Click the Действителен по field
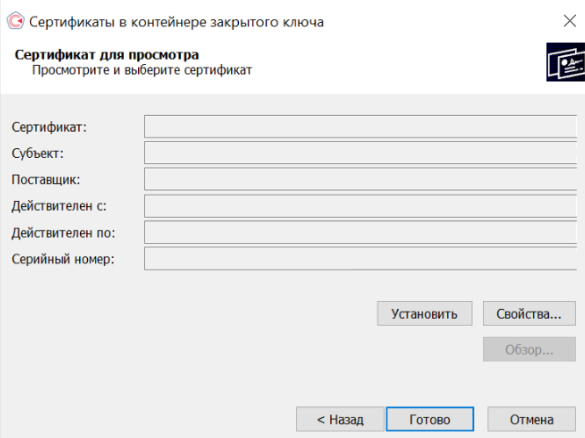 point(360,232)
